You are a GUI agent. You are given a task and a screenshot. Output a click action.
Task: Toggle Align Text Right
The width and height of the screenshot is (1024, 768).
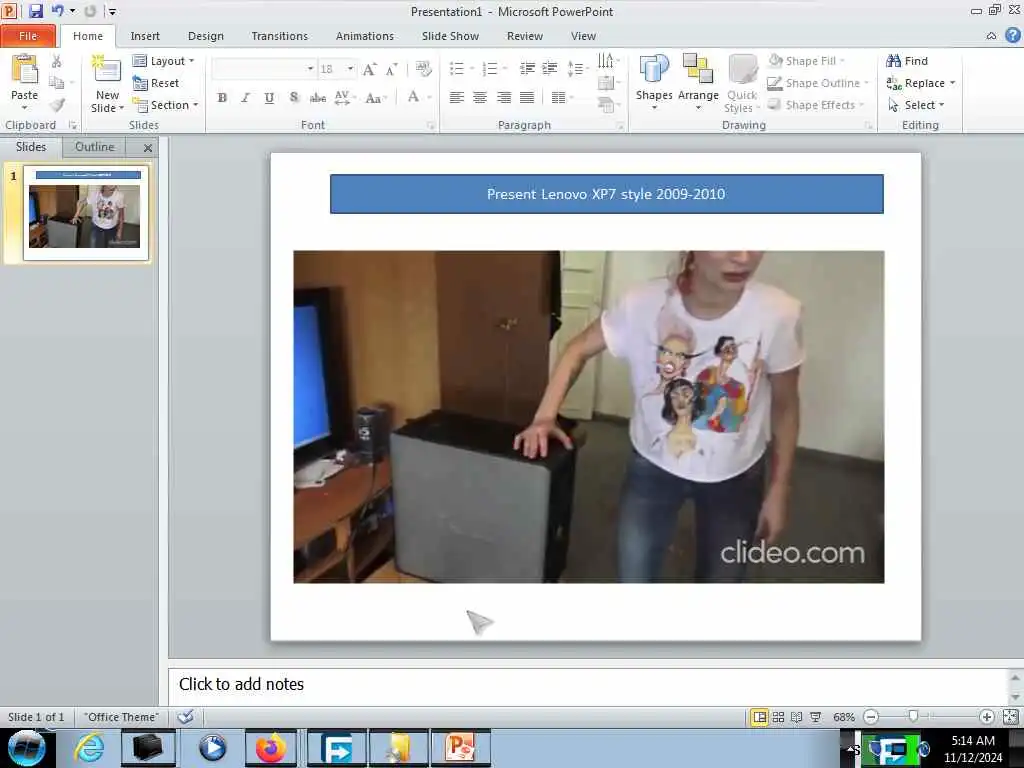point(504,98)
